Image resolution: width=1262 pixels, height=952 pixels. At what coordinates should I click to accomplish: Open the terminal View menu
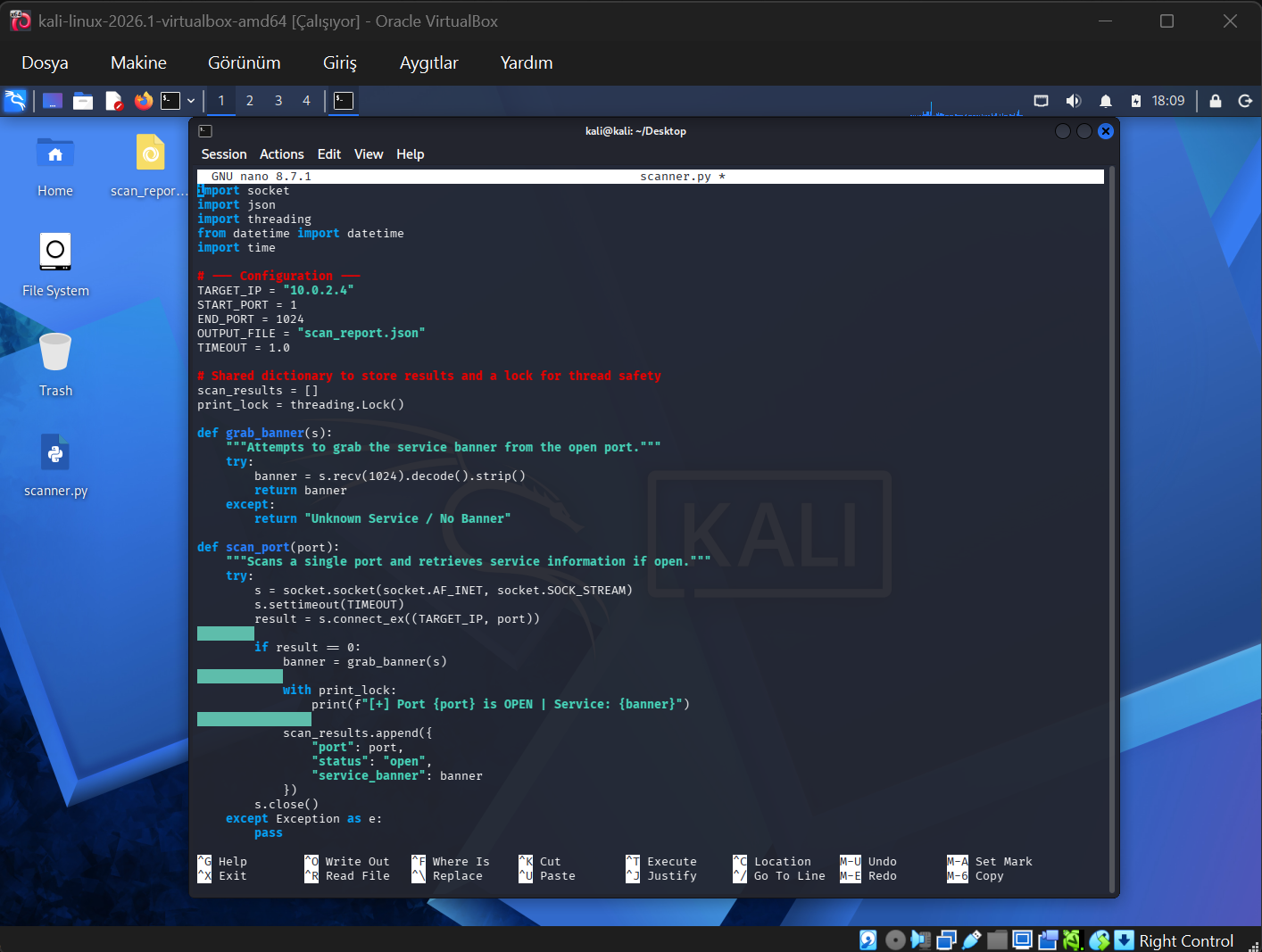click(369, 154)
